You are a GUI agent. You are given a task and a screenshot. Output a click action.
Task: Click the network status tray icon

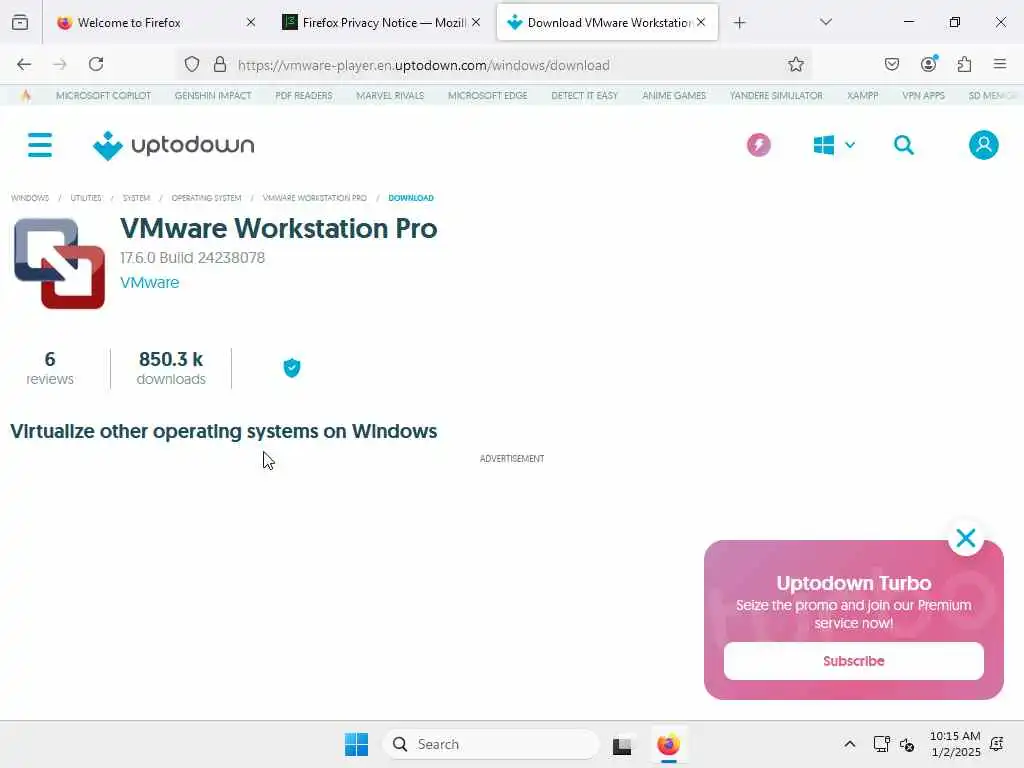coord(881,744)
